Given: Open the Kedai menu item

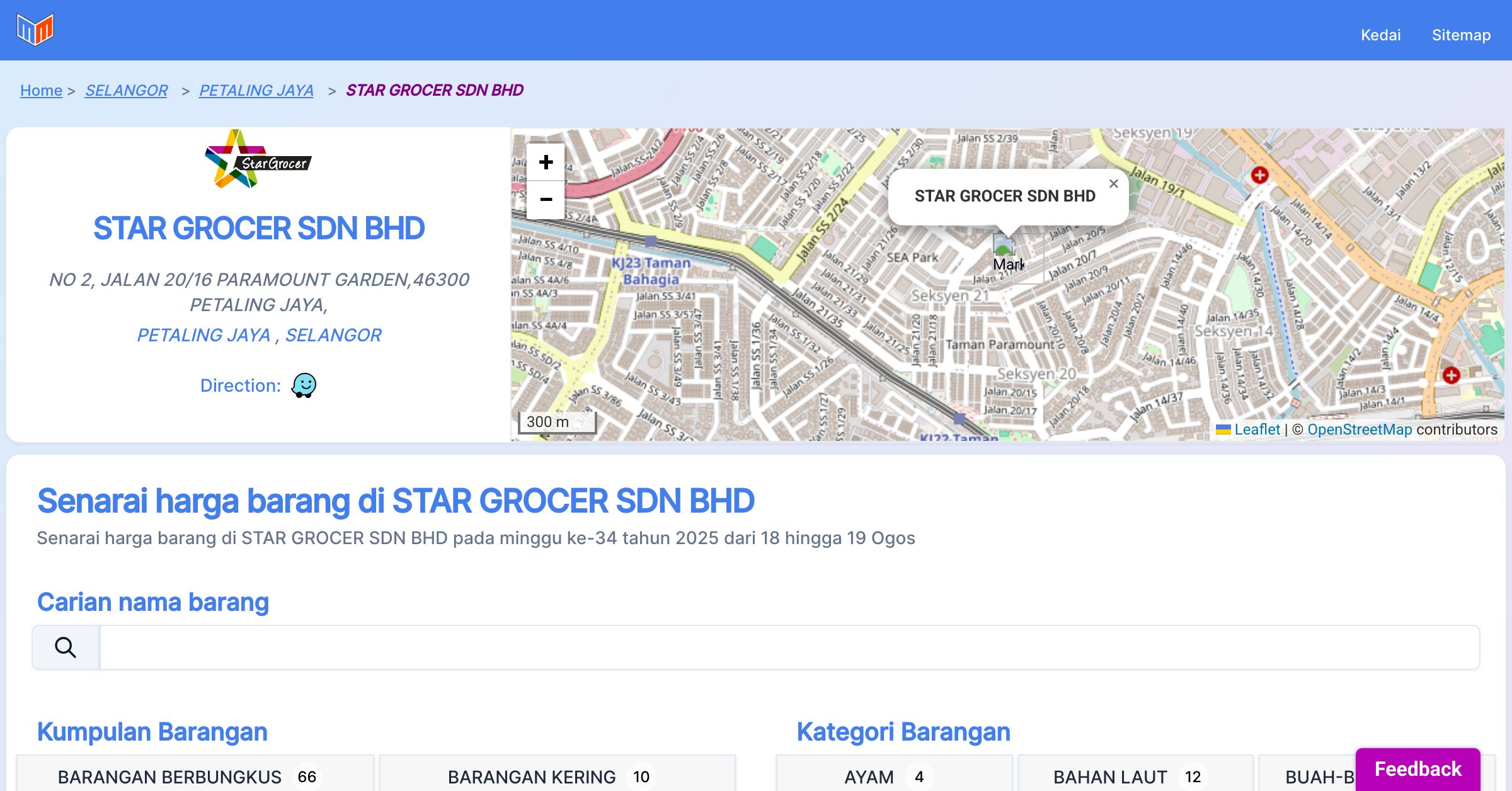Looking at the screenshot, I should click(1380, 35).
